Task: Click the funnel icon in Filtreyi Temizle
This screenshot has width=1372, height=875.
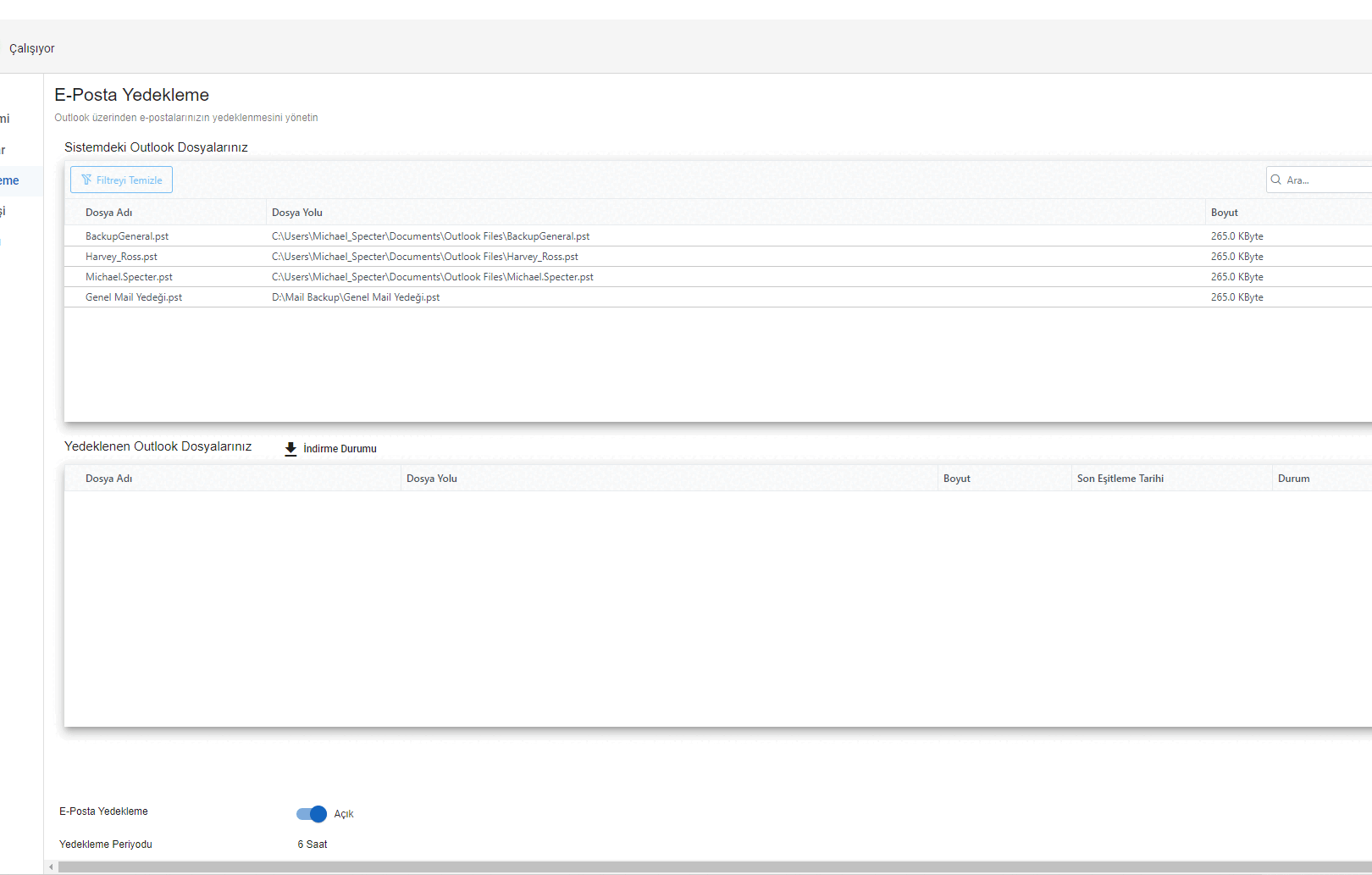Action: pyautogui.click(x=86, y=180)
